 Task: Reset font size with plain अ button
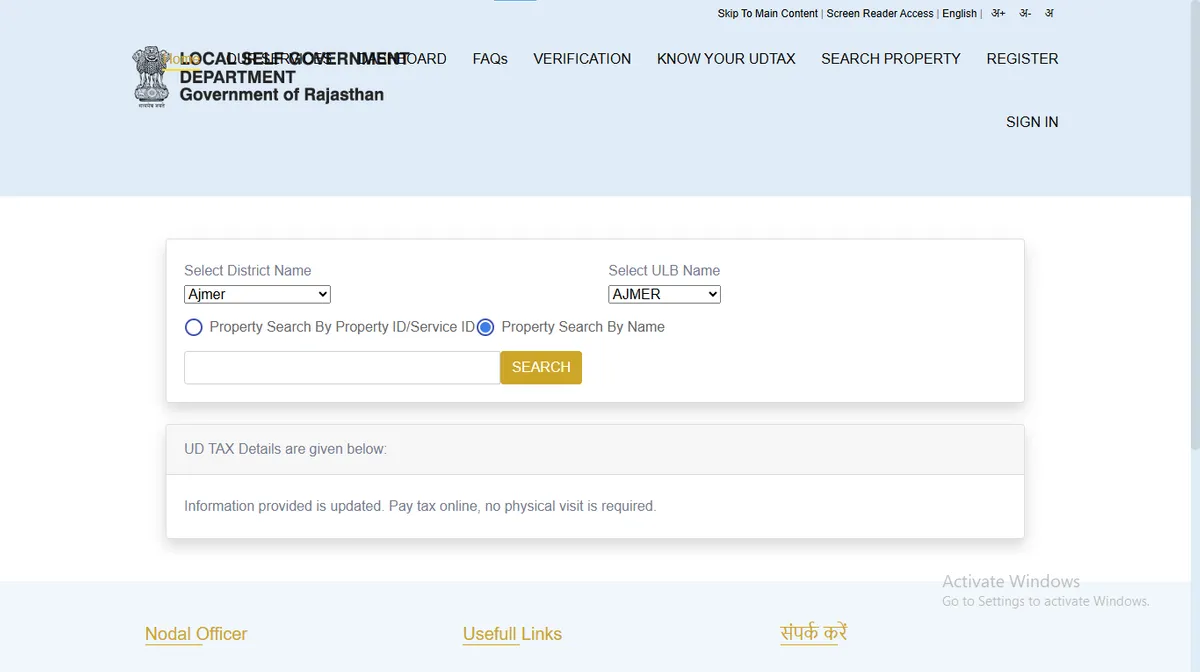[x=1049, y=14]
